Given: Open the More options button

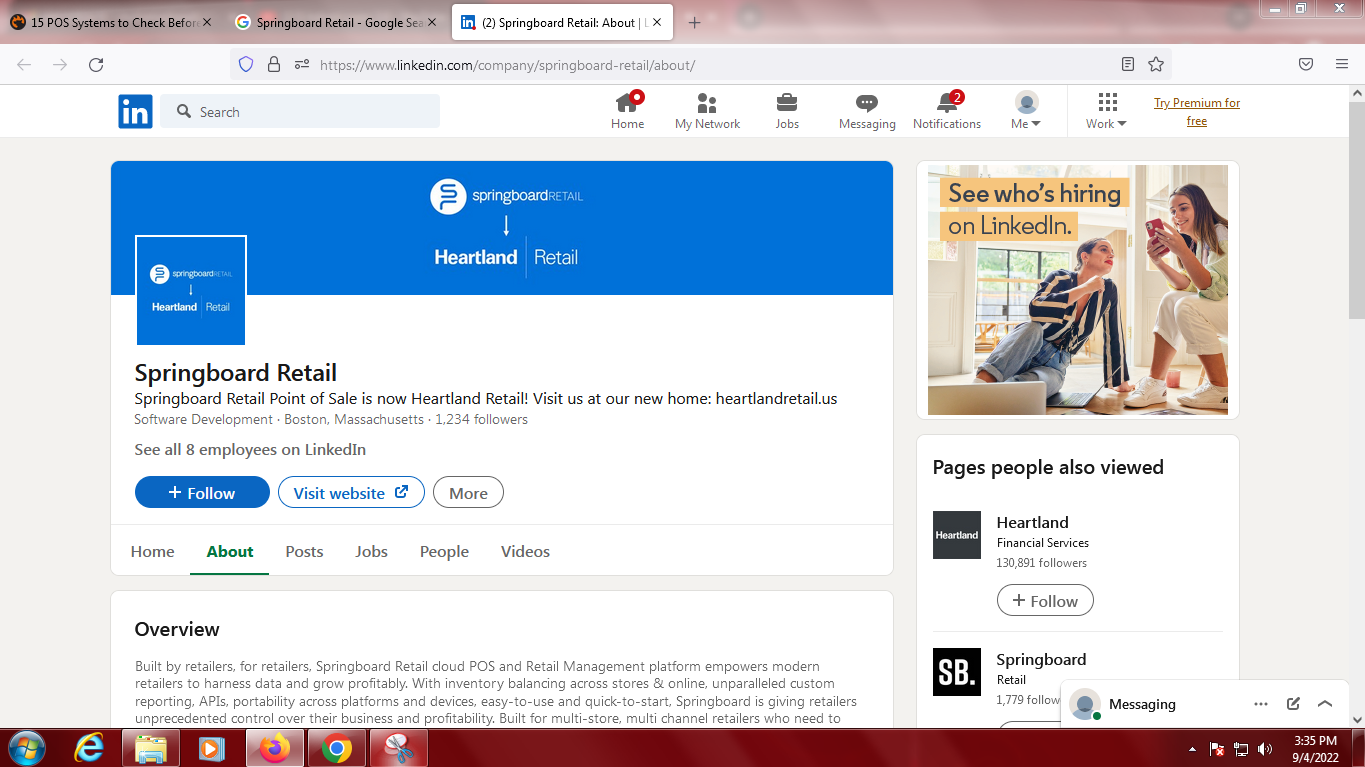Looking at the screenshot, I should (468, 492).
